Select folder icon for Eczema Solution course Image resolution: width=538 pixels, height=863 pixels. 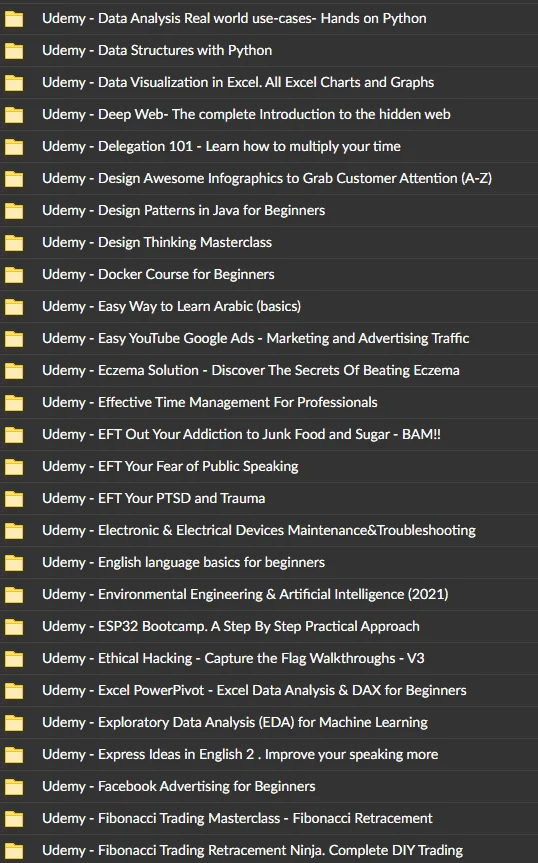click(14, 371)
